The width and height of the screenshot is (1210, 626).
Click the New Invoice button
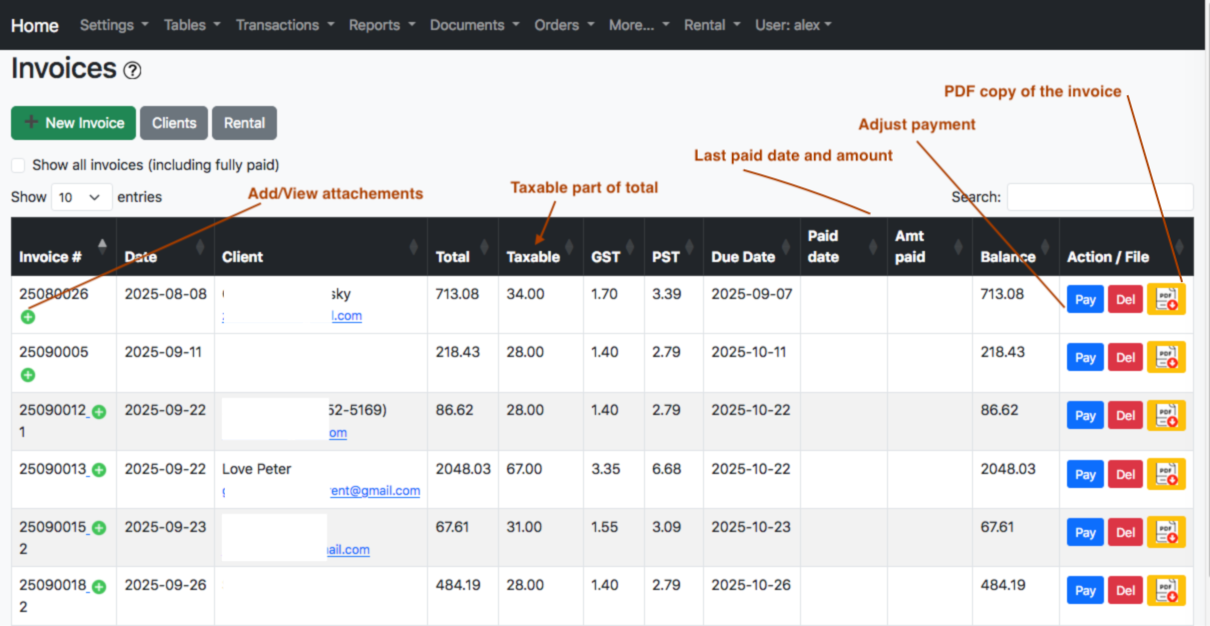point(74,123)
